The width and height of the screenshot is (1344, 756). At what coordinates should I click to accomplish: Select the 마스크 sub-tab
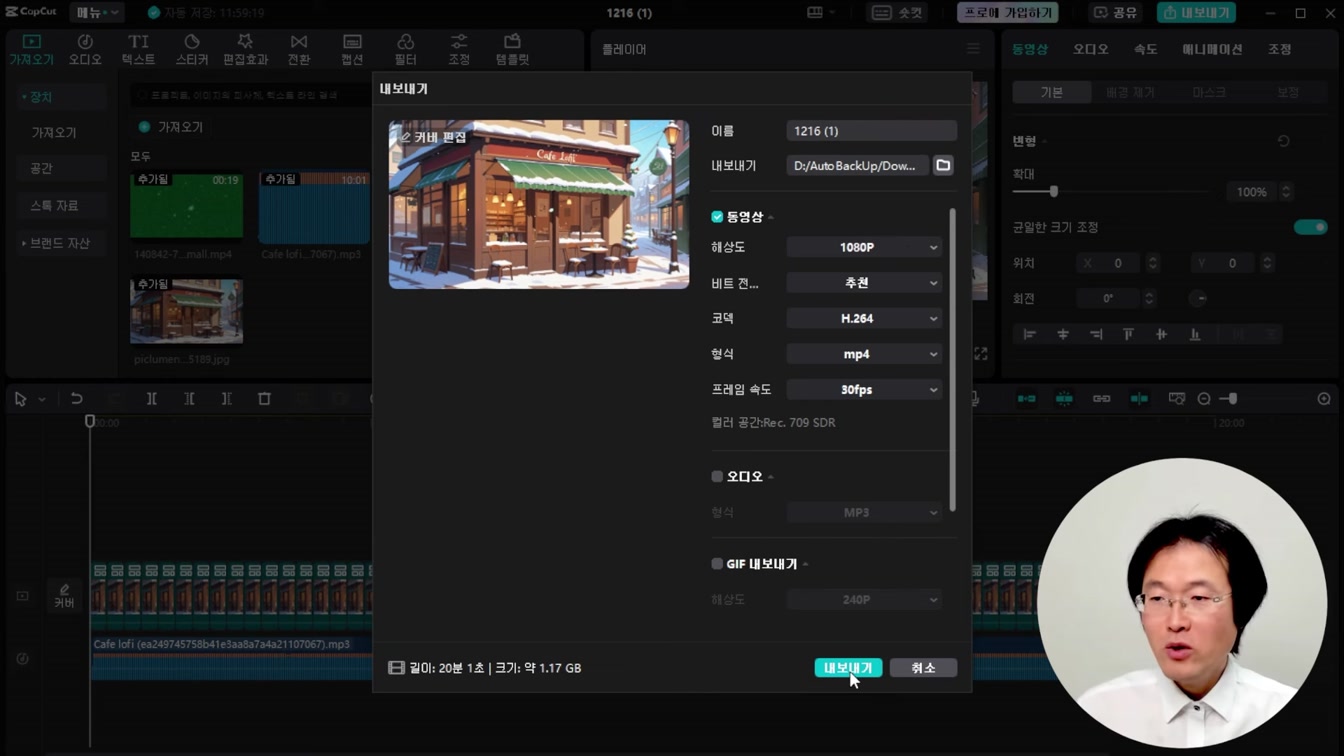[1209, 92]
